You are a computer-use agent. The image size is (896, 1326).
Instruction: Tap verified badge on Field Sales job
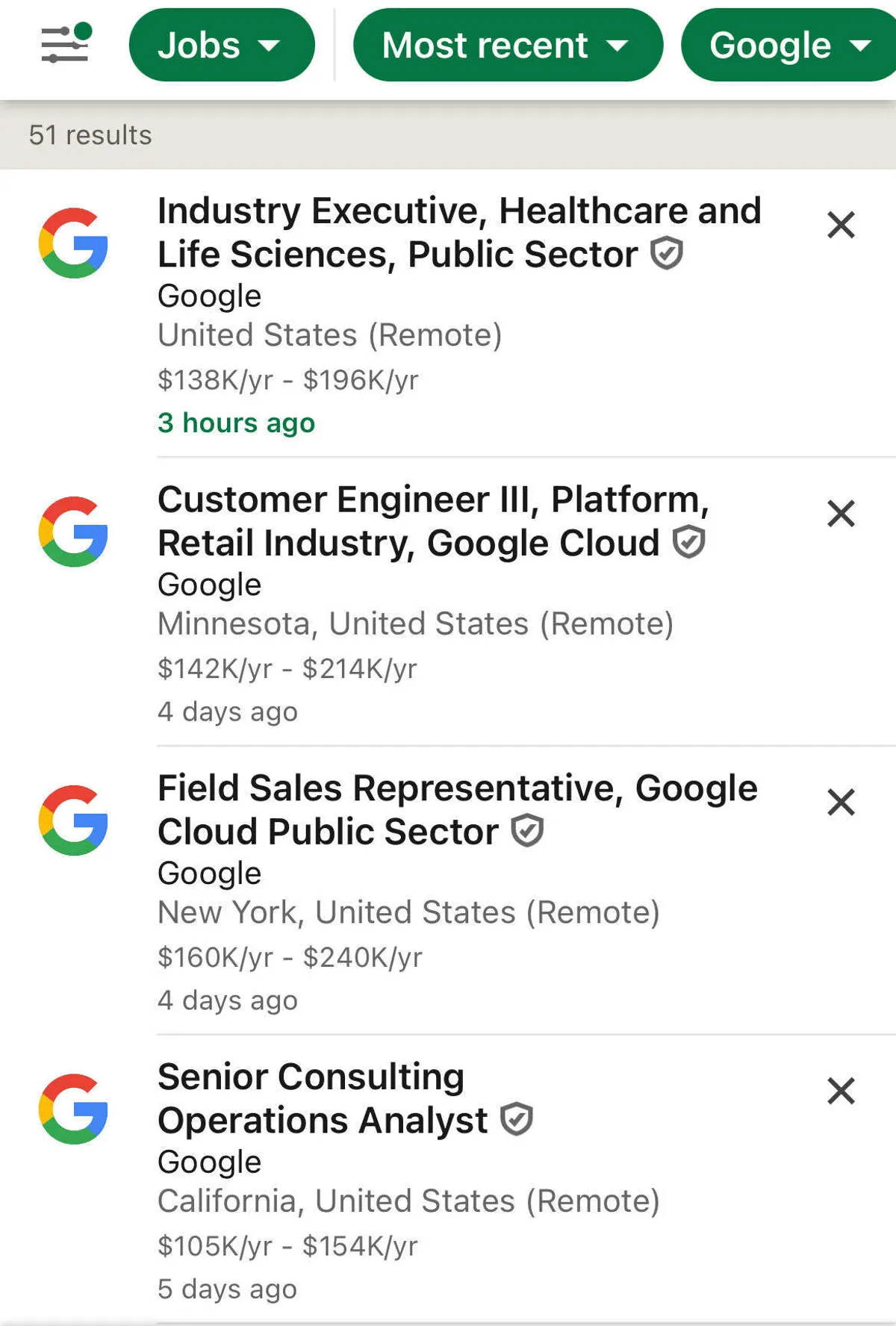coord(527,831)
